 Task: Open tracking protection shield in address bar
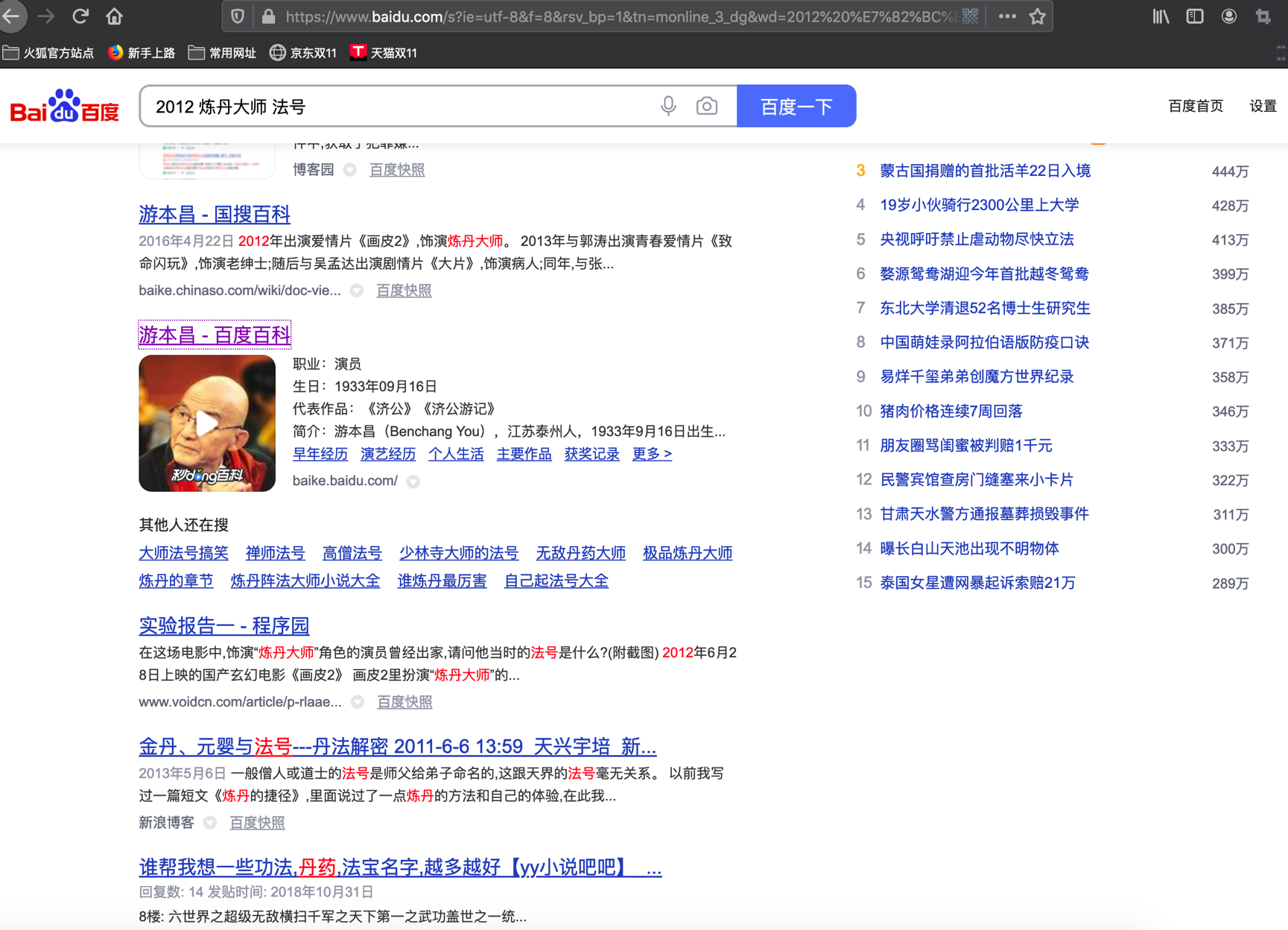pos(238,16)
